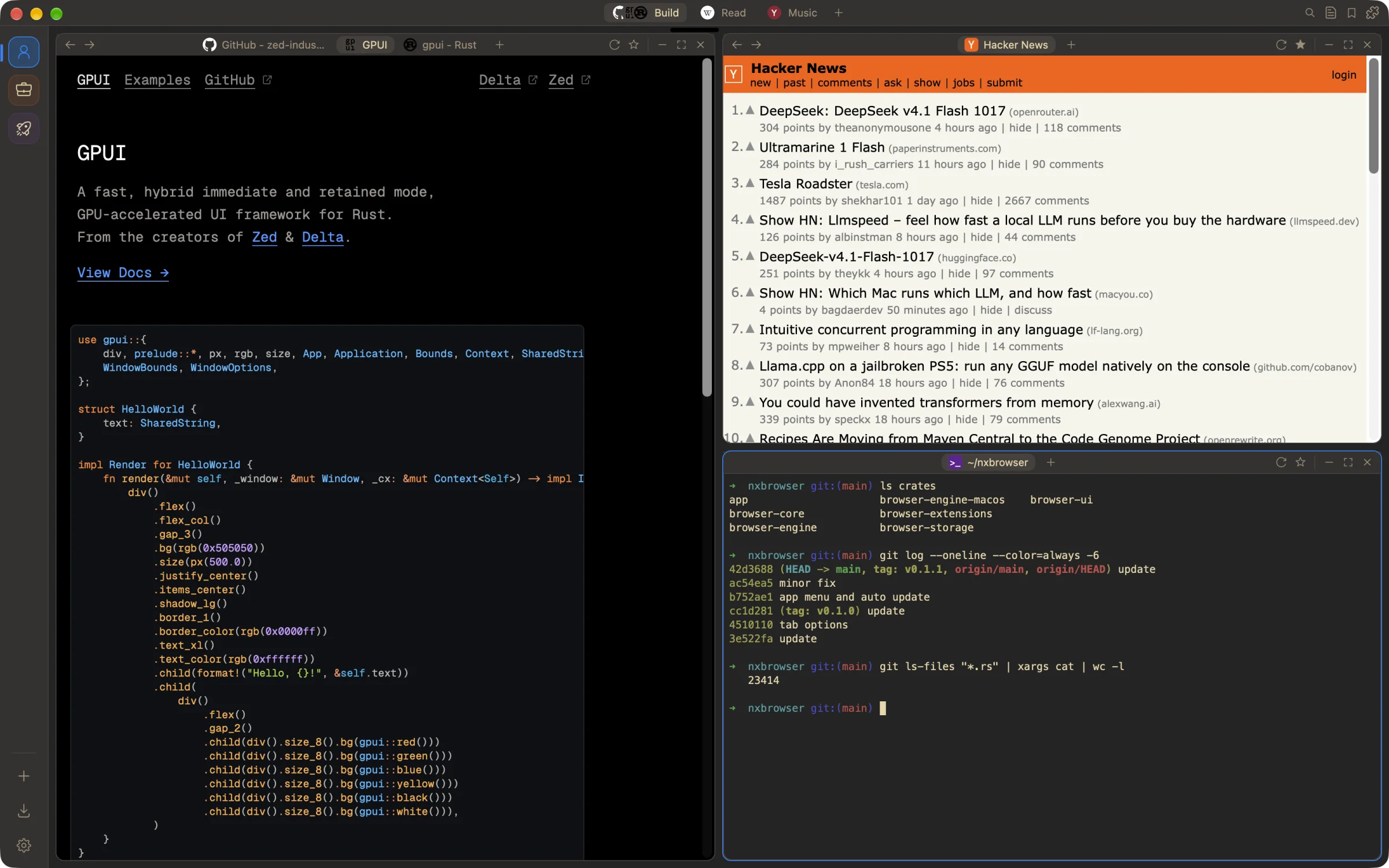This screenshot has width=1389, height=868.
Task: Hide the Llama.cpp jailbroken PS5 story
Action: click(x=970, y=383)
